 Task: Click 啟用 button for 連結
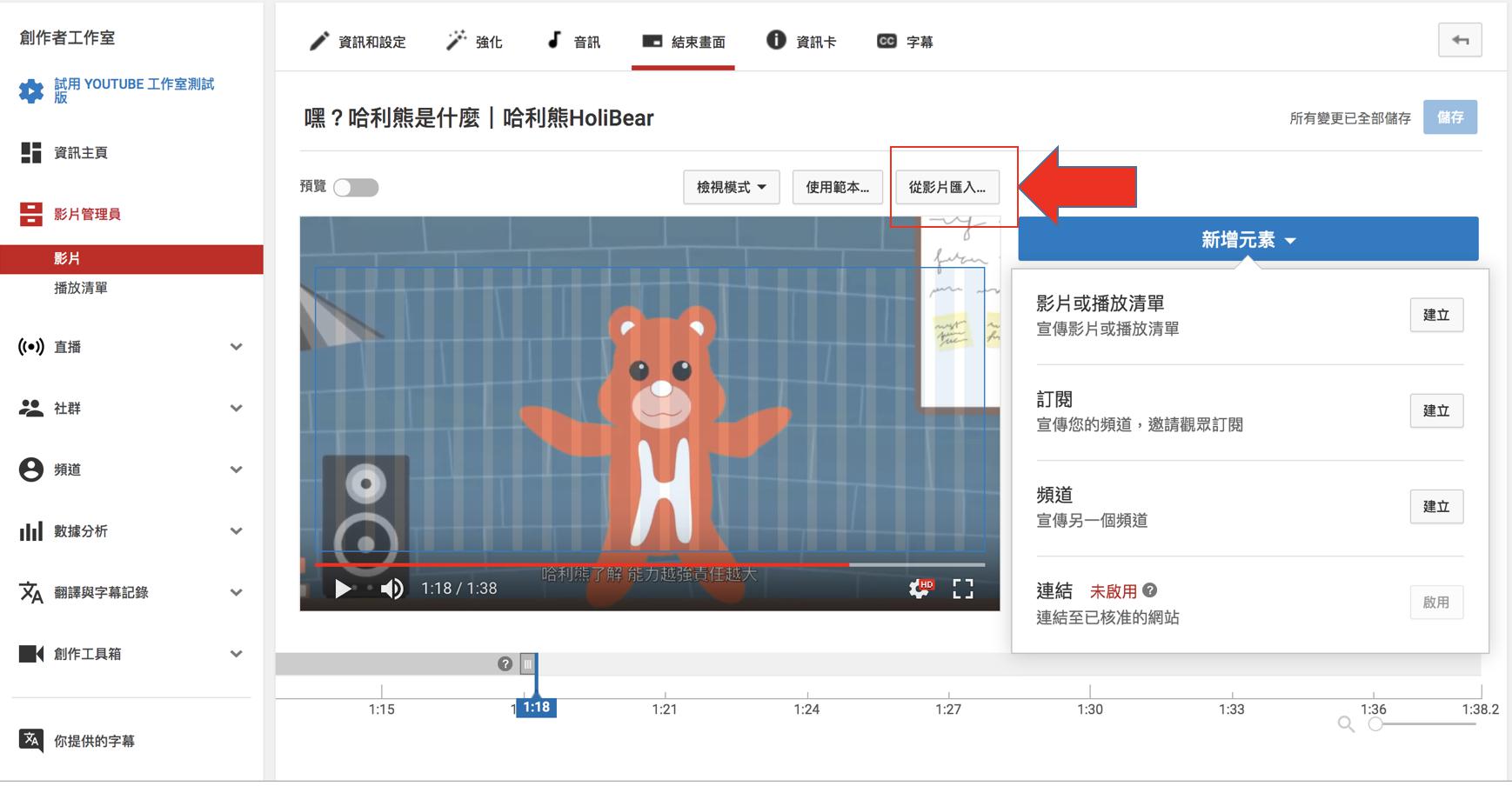click(x=1436, y=602)
